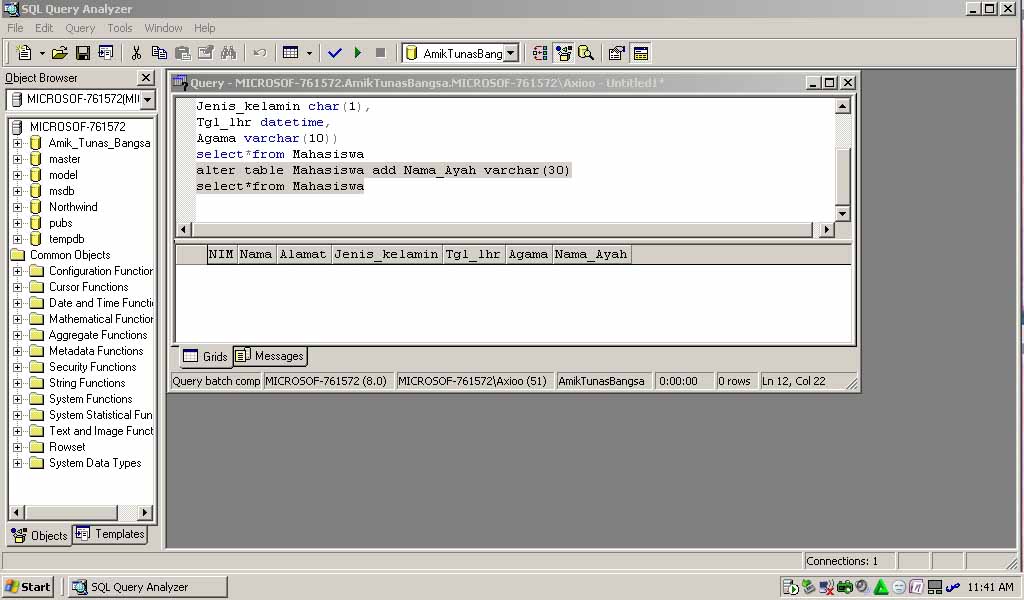Screen dimensions: 1024x600
Task: Execute query with the green play icon
Action: tap(358, 53)
